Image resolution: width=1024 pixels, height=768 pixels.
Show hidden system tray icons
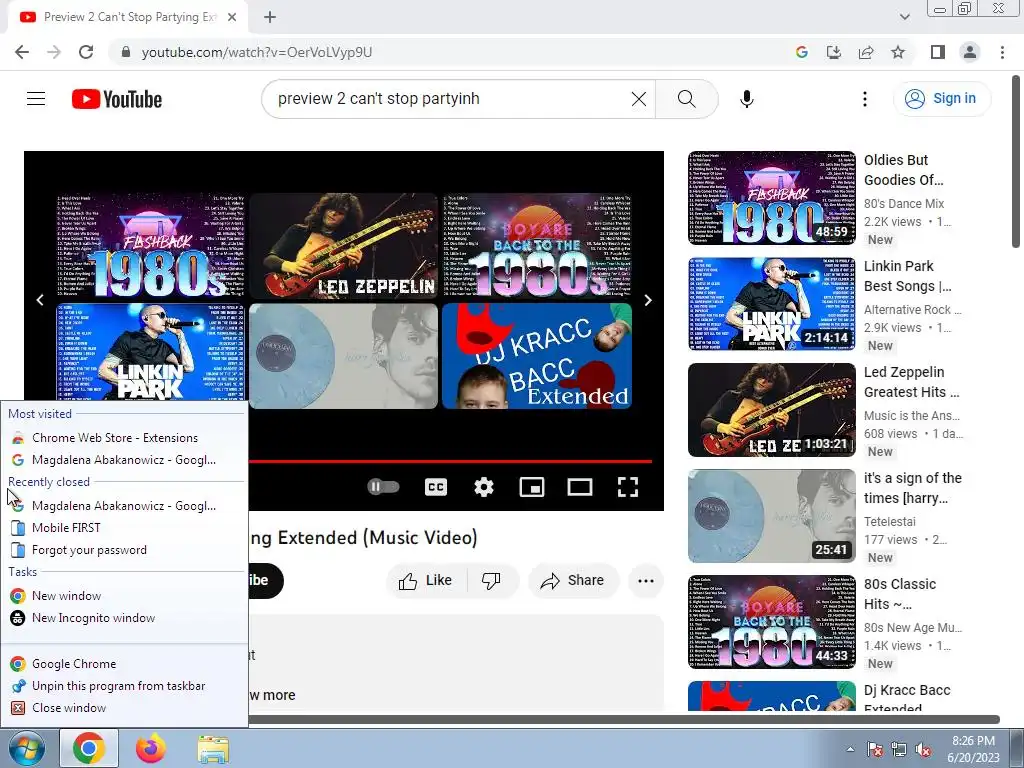click(850, 750)
